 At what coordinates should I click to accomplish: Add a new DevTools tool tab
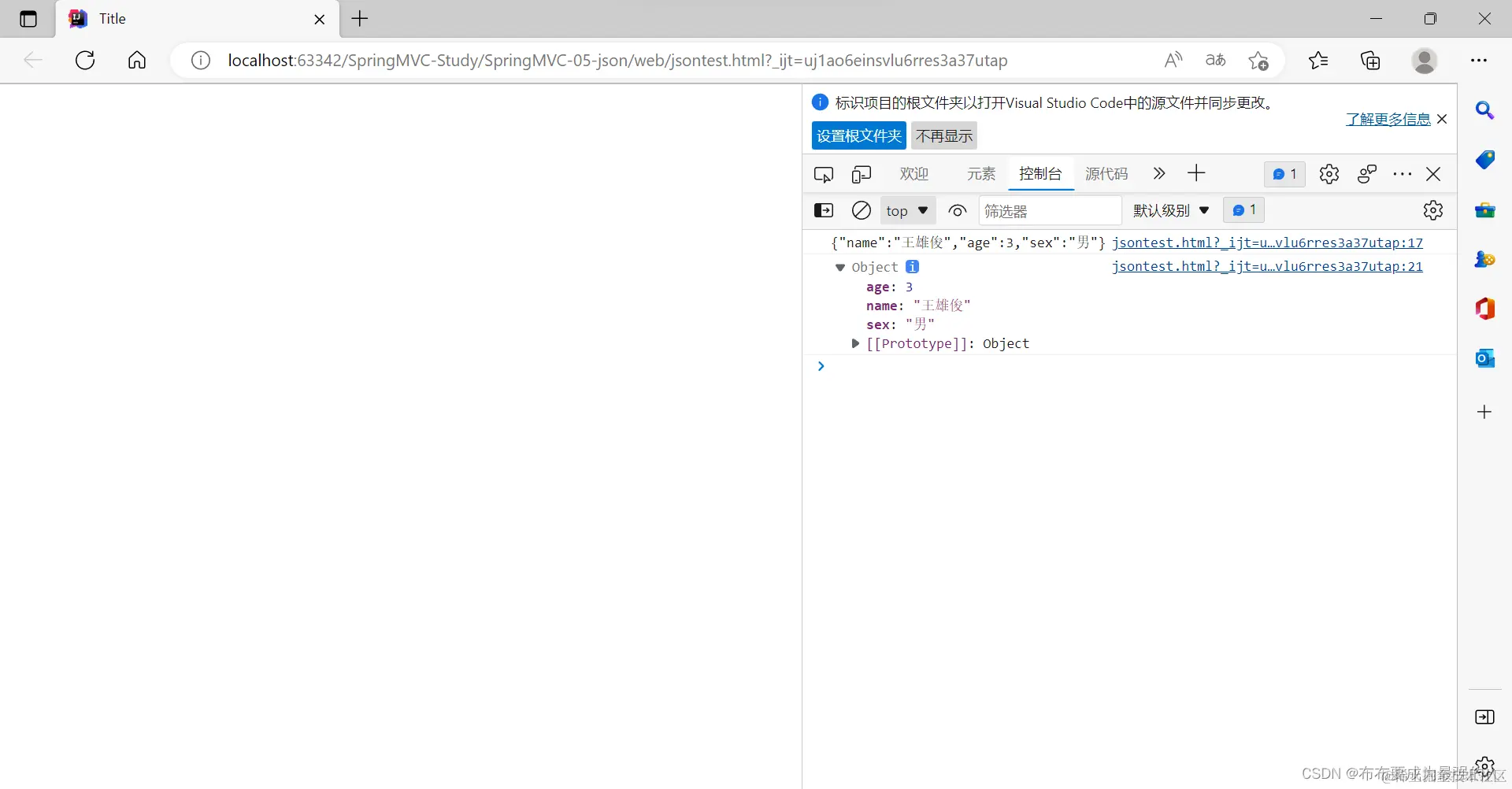pyautogui.click(x=1196, y=173)
